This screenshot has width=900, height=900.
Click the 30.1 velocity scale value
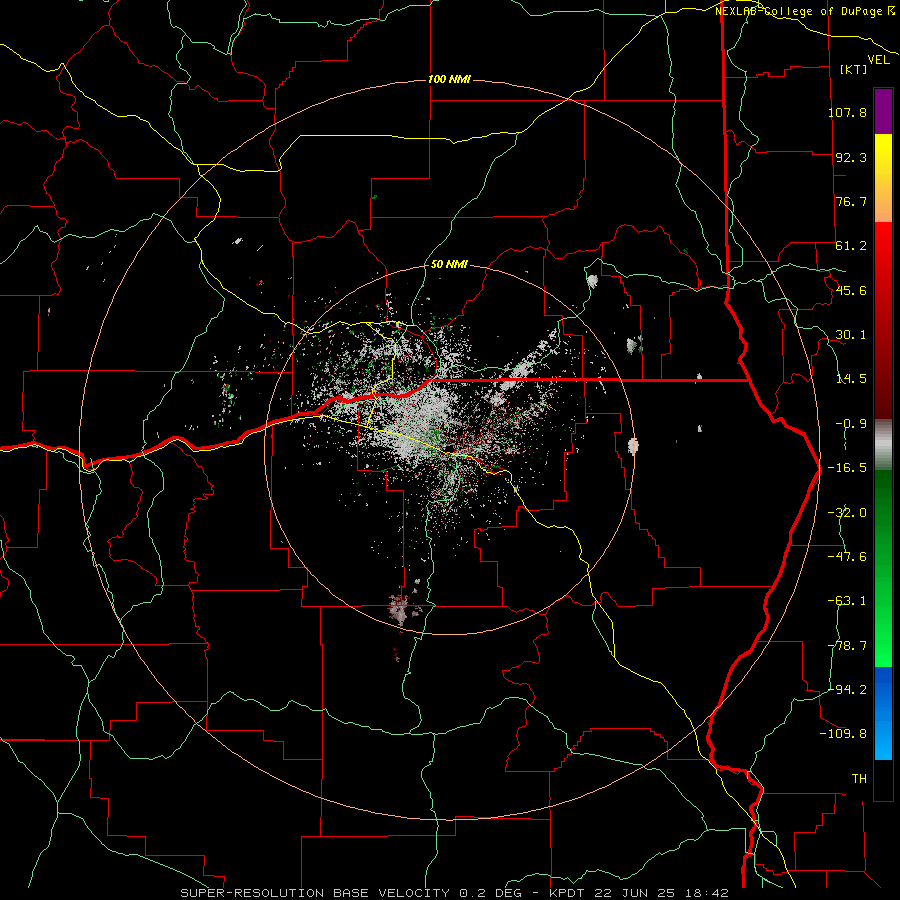(x=851, y=335)
